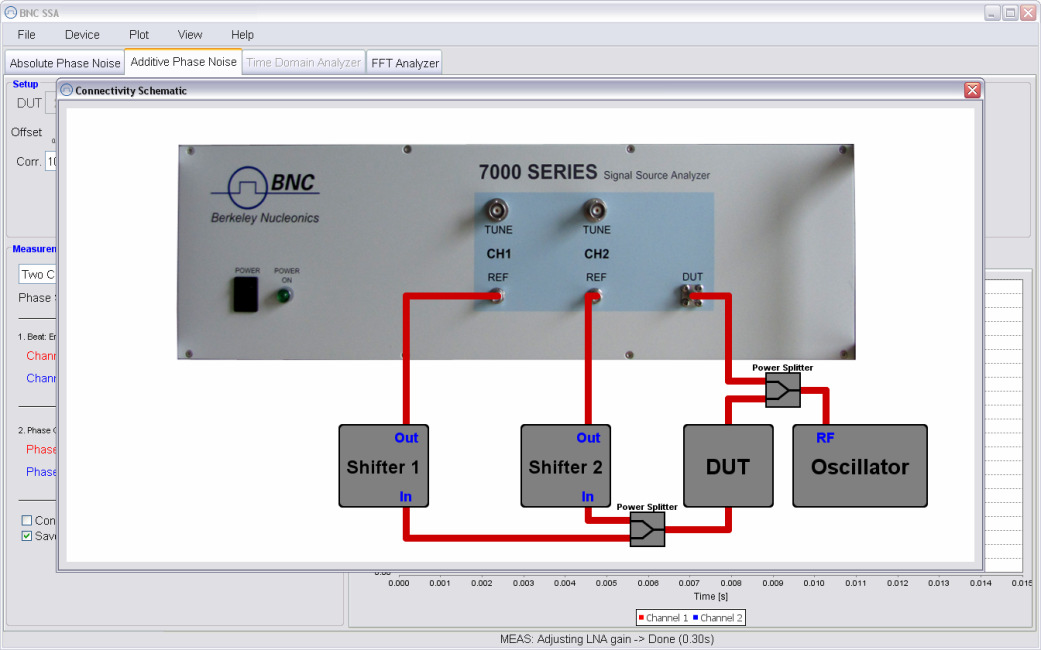
Task: Click the Time Domain Analyzer tab
Action: (303, 62)
